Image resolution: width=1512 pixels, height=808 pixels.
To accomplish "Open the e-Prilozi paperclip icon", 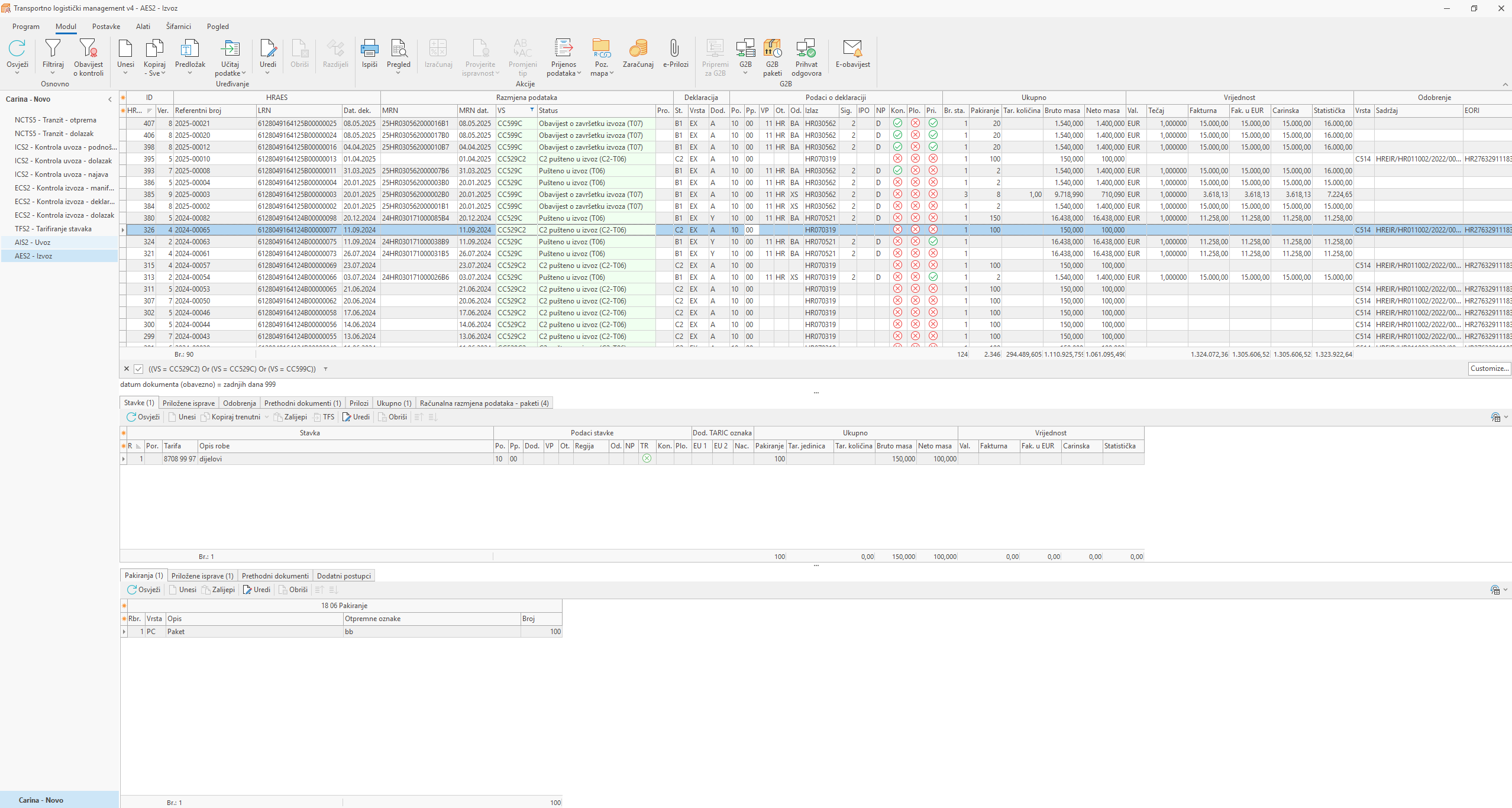I will 675,49.
